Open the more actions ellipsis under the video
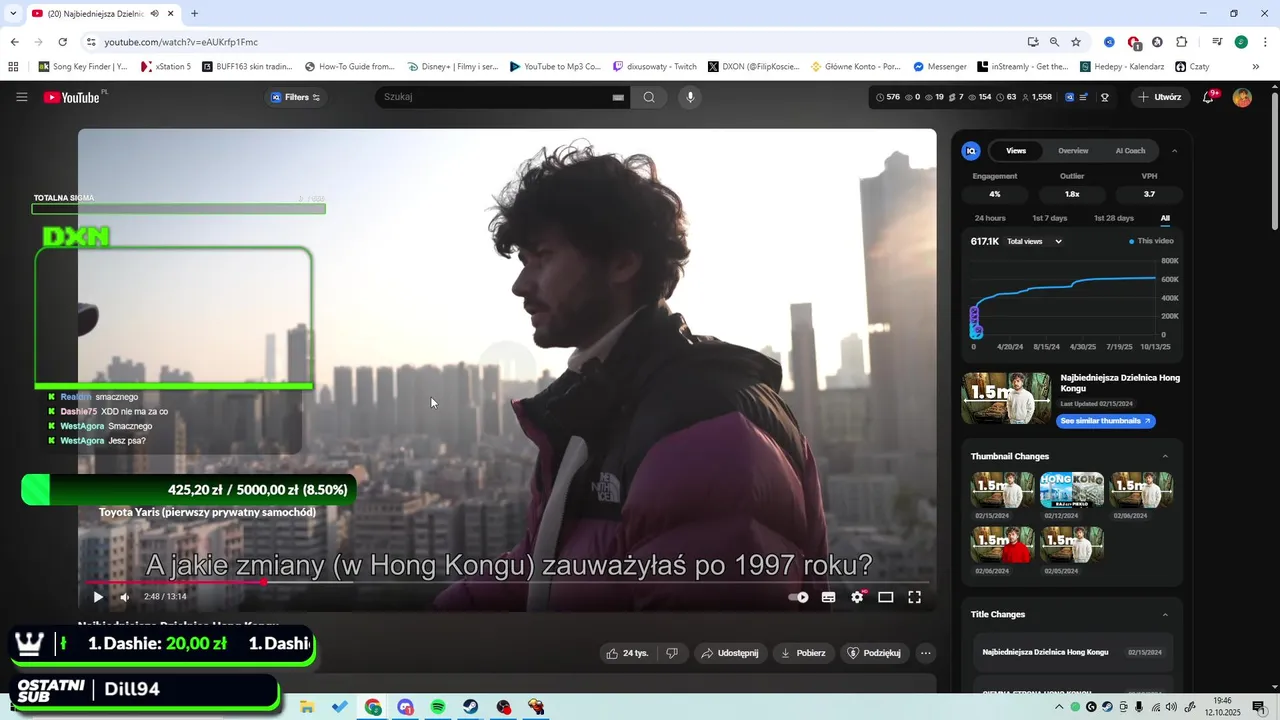This screenshot has height=720, width=1280. (x=926, y=653)
